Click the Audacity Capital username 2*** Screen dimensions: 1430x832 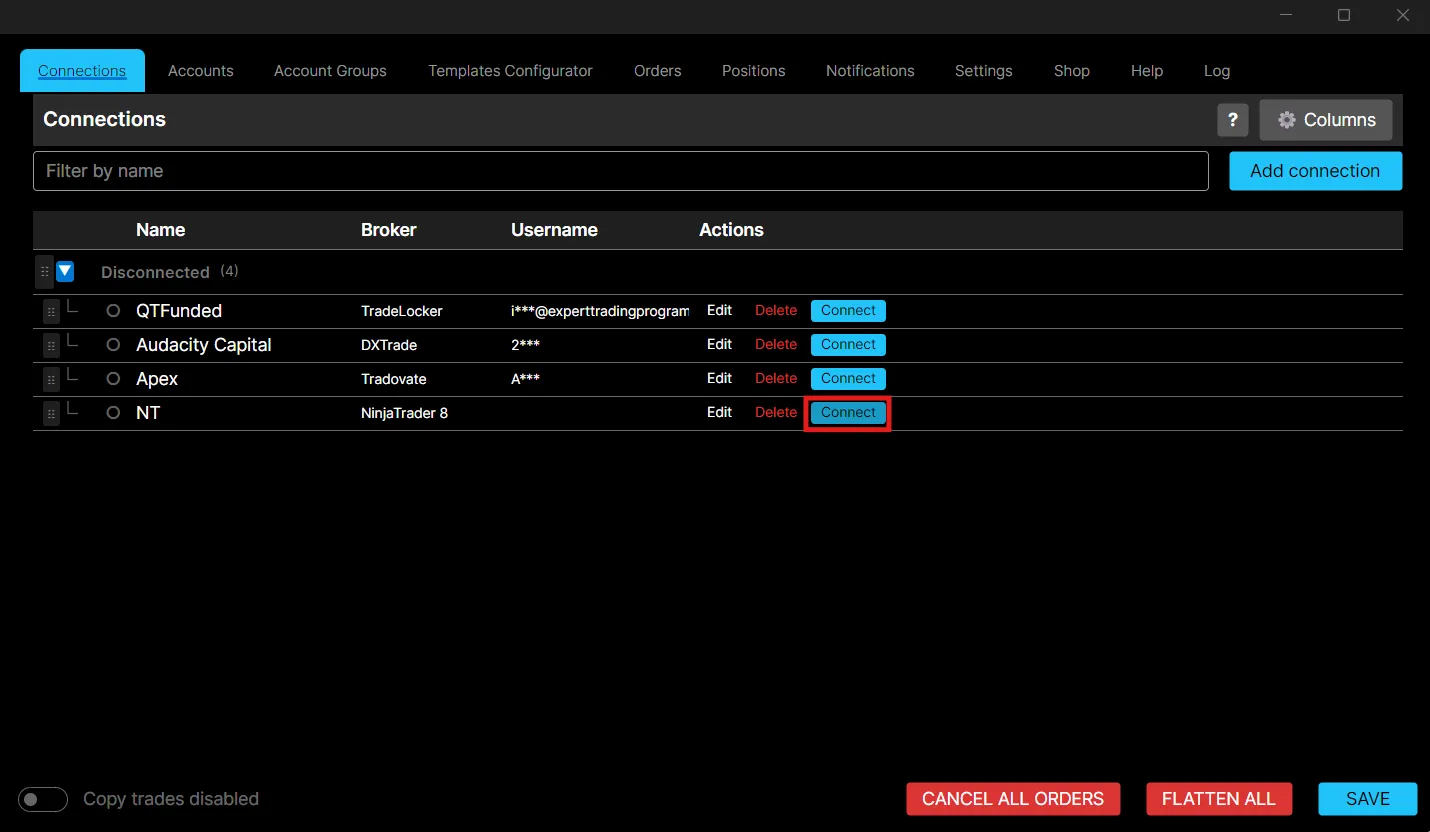click(526, 345)
